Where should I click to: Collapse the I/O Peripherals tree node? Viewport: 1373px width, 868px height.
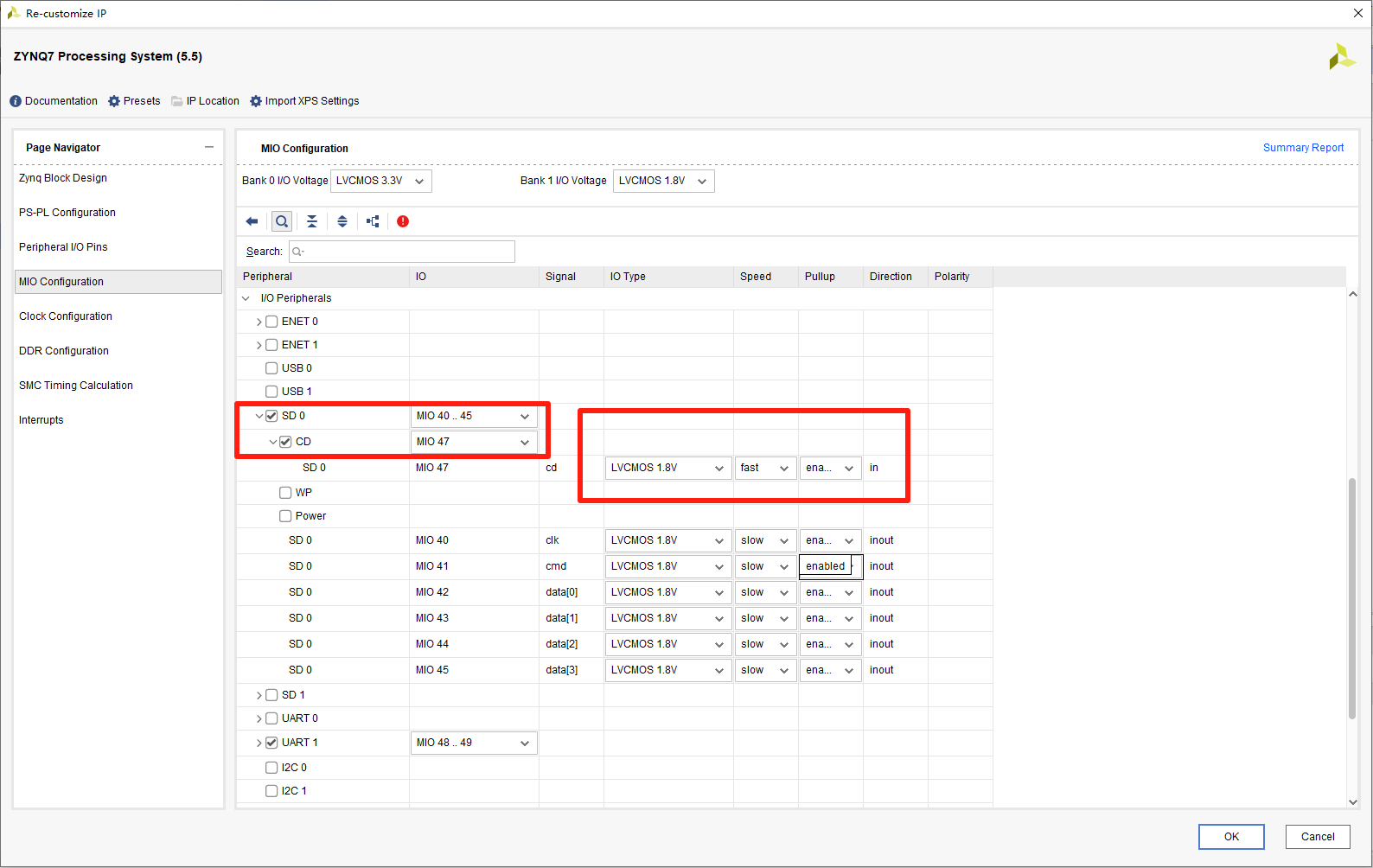(x=246, y=298)
